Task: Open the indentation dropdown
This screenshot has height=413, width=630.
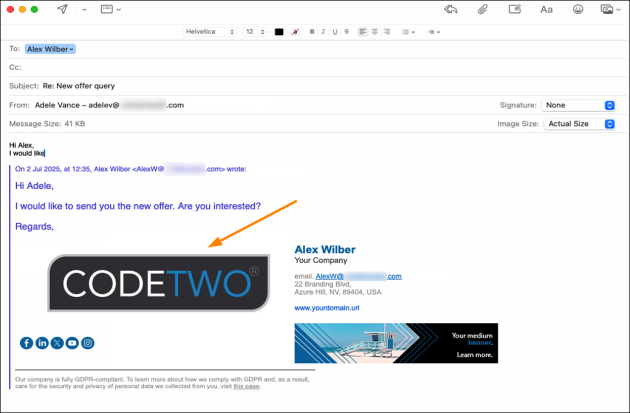Action: coord(434,32)
